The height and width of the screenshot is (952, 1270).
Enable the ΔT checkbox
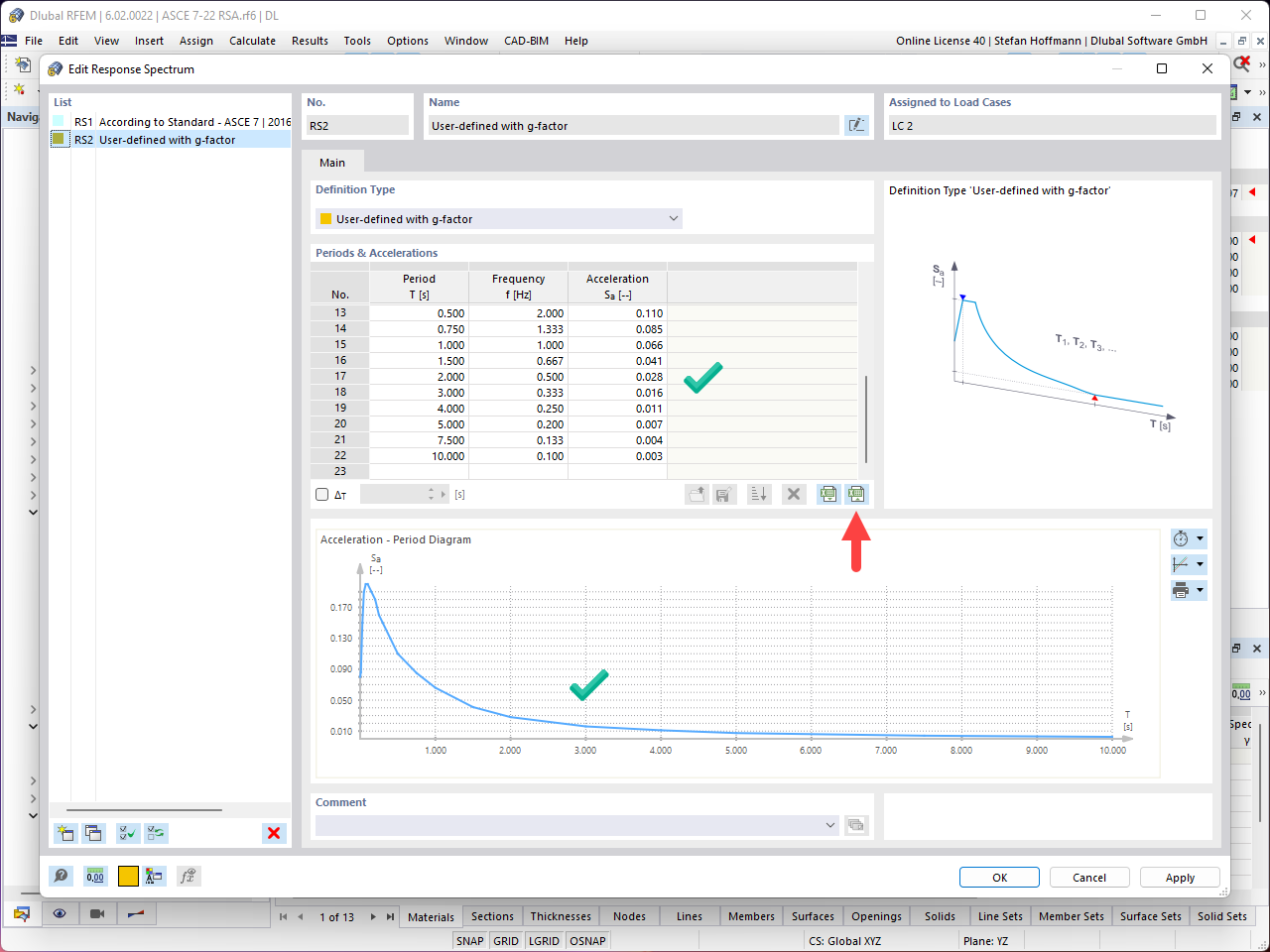pos(321,493)
